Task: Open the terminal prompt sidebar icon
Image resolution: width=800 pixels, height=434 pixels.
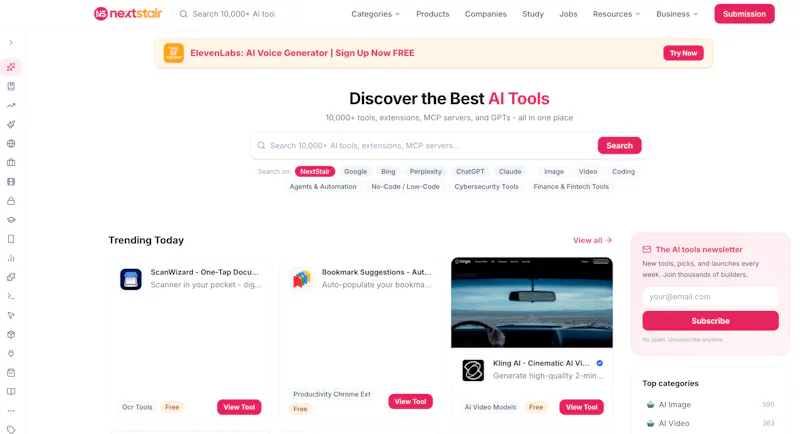Action: [x=11, y=296]
